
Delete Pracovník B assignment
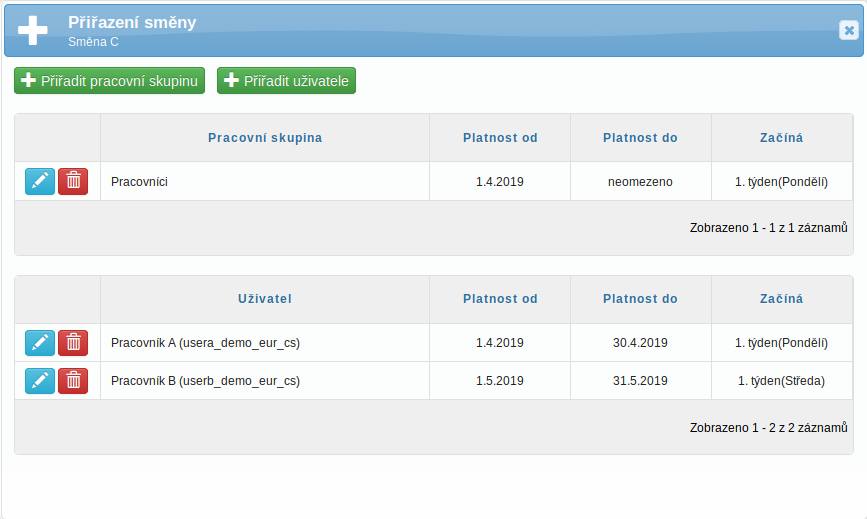(73, 381)
